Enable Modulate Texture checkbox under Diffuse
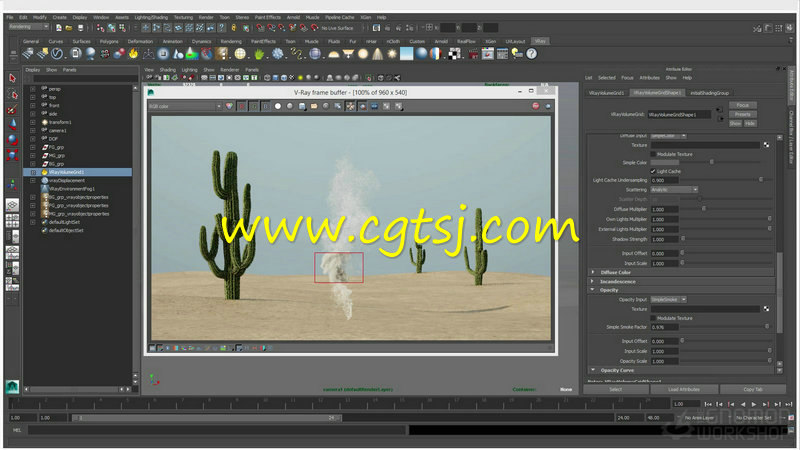Screen dimensions: 800x450 pos(653,154)
